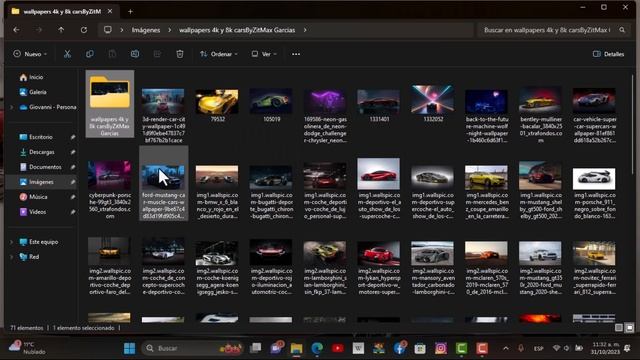The width and height of the screenshot is (640, 360).
Task: Switch to details list view icon
Action: coord(619,328)
